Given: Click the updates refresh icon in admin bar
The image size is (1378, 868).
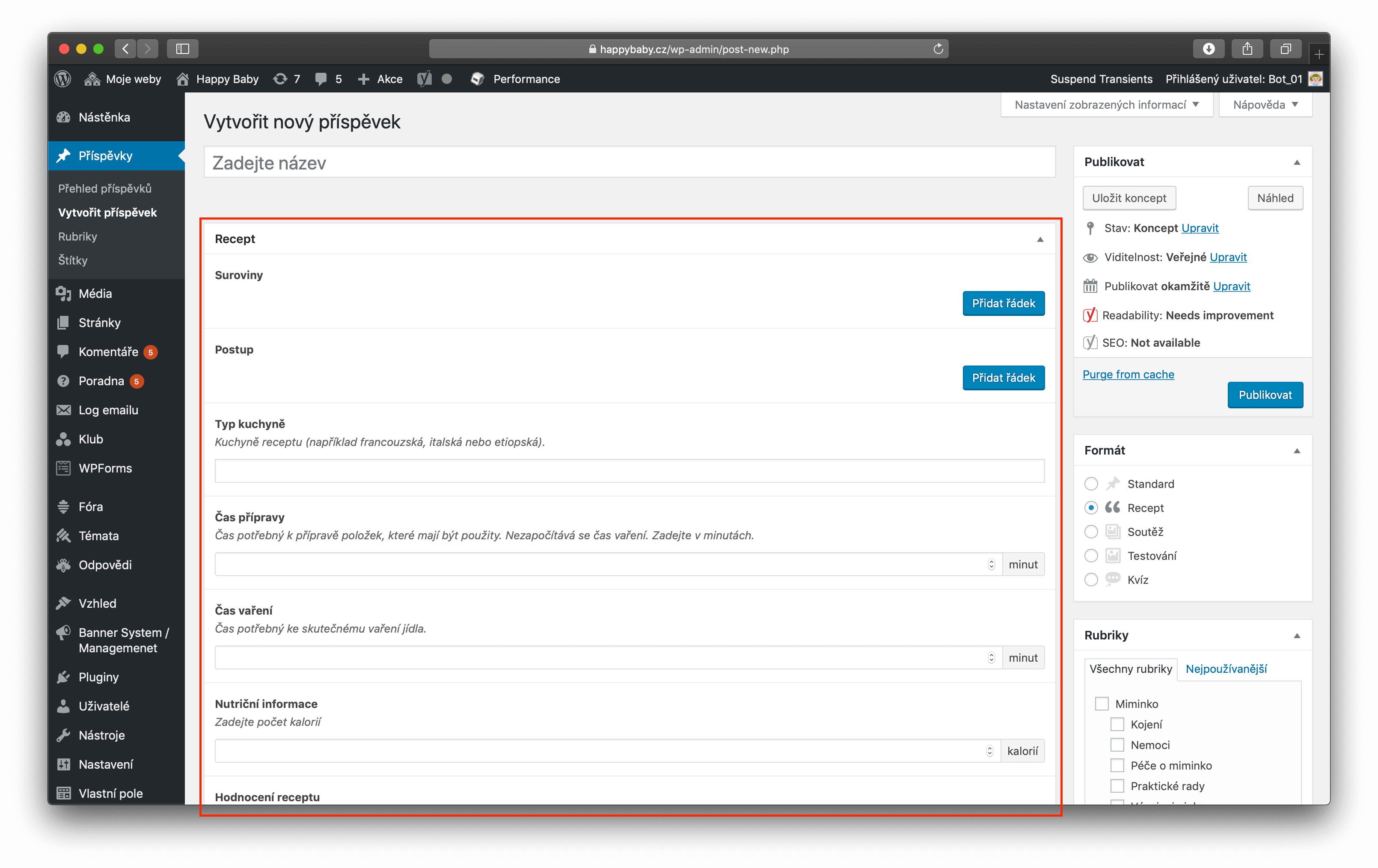Looking at the screenshot, I should pos(280,79).
